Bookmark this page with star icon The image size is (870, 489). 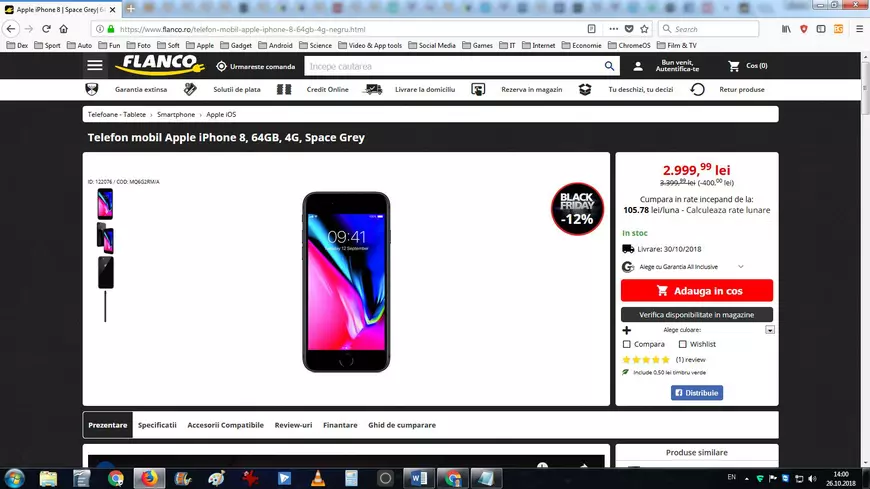coord(644,29)
